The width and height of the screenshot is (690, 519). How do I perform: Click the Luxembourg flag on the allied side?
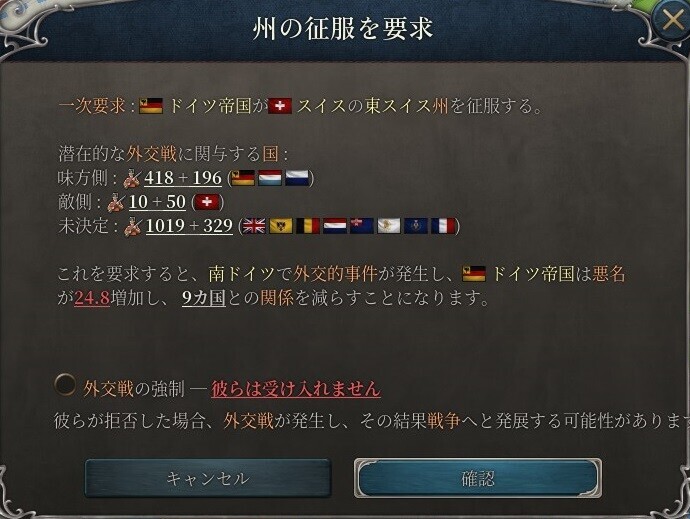click(x=270, y=178)
